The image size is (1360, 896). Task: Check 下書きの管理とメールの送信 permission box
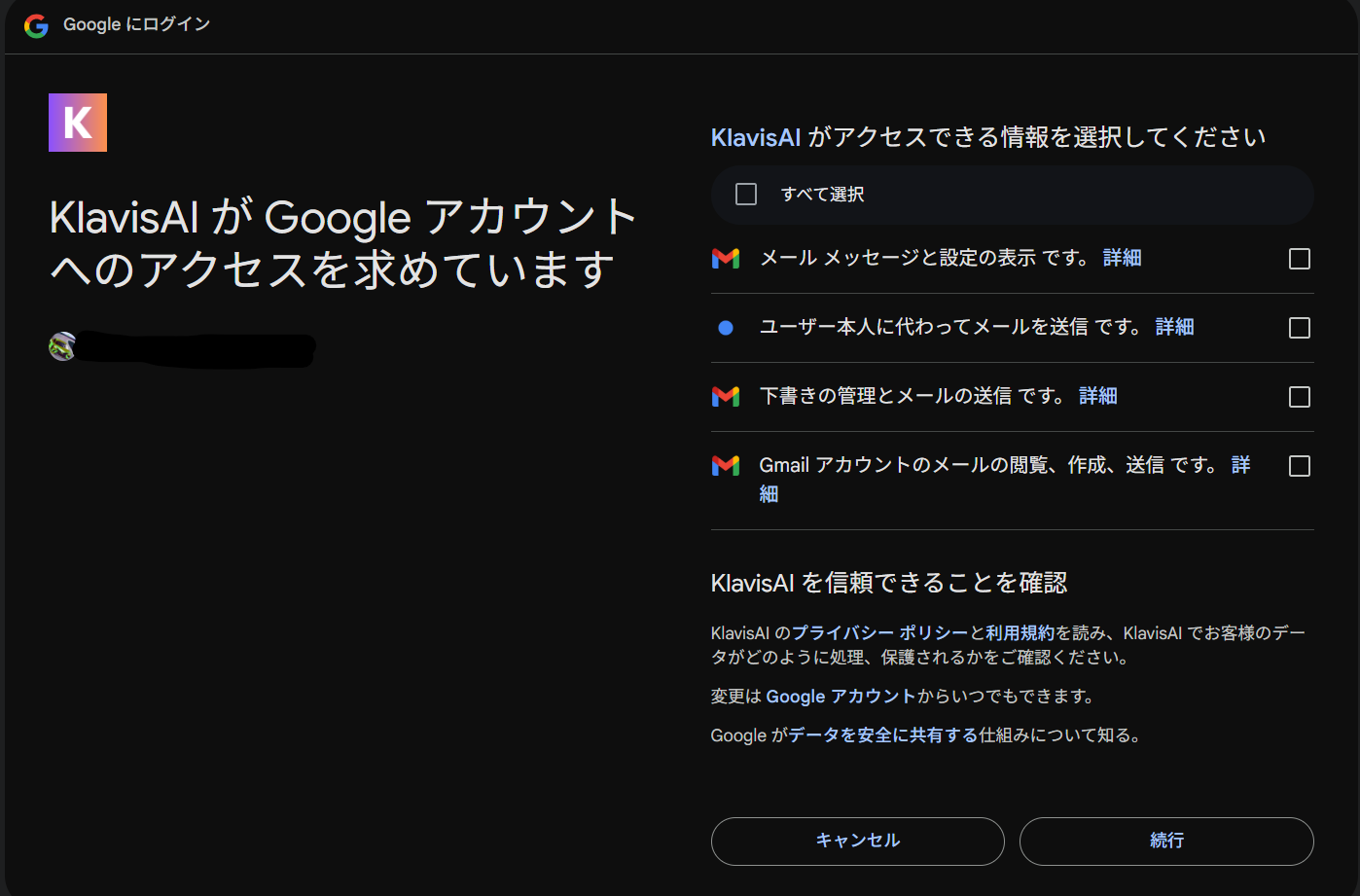[x=1300, y=397]
